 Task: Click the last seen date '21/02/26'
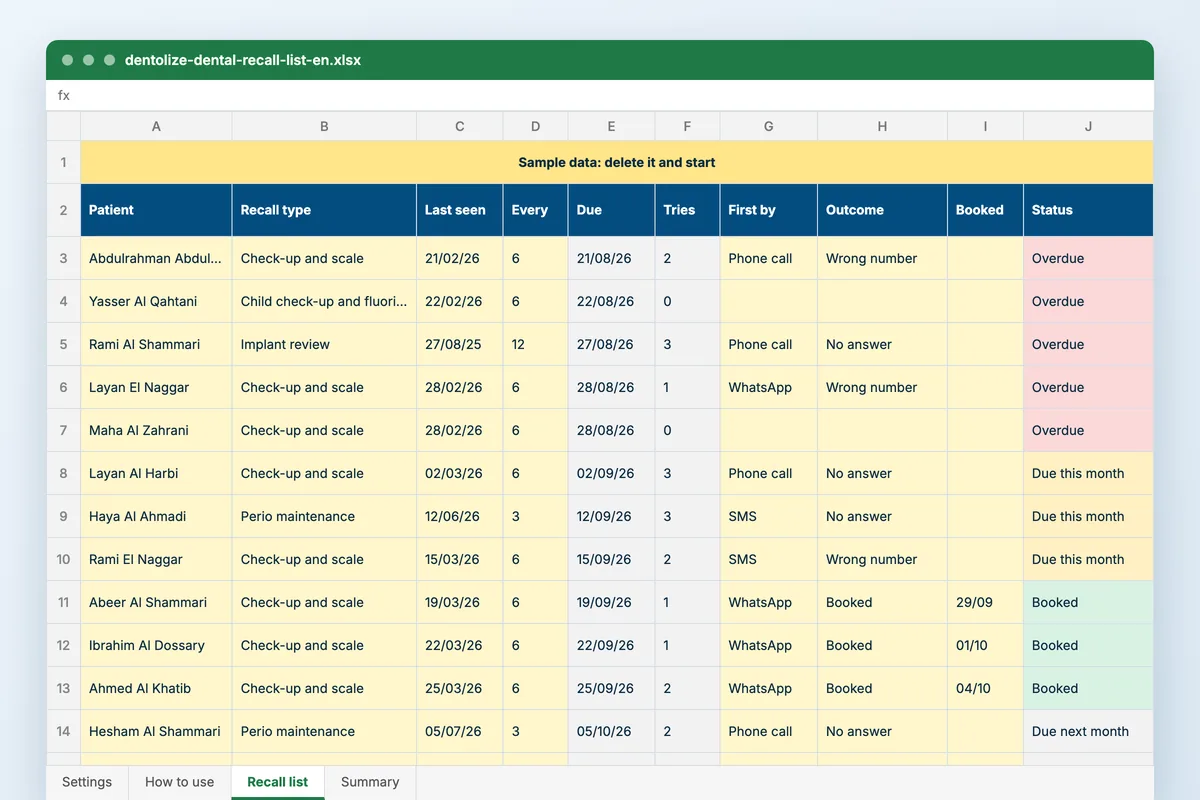[x=460, y=258]
